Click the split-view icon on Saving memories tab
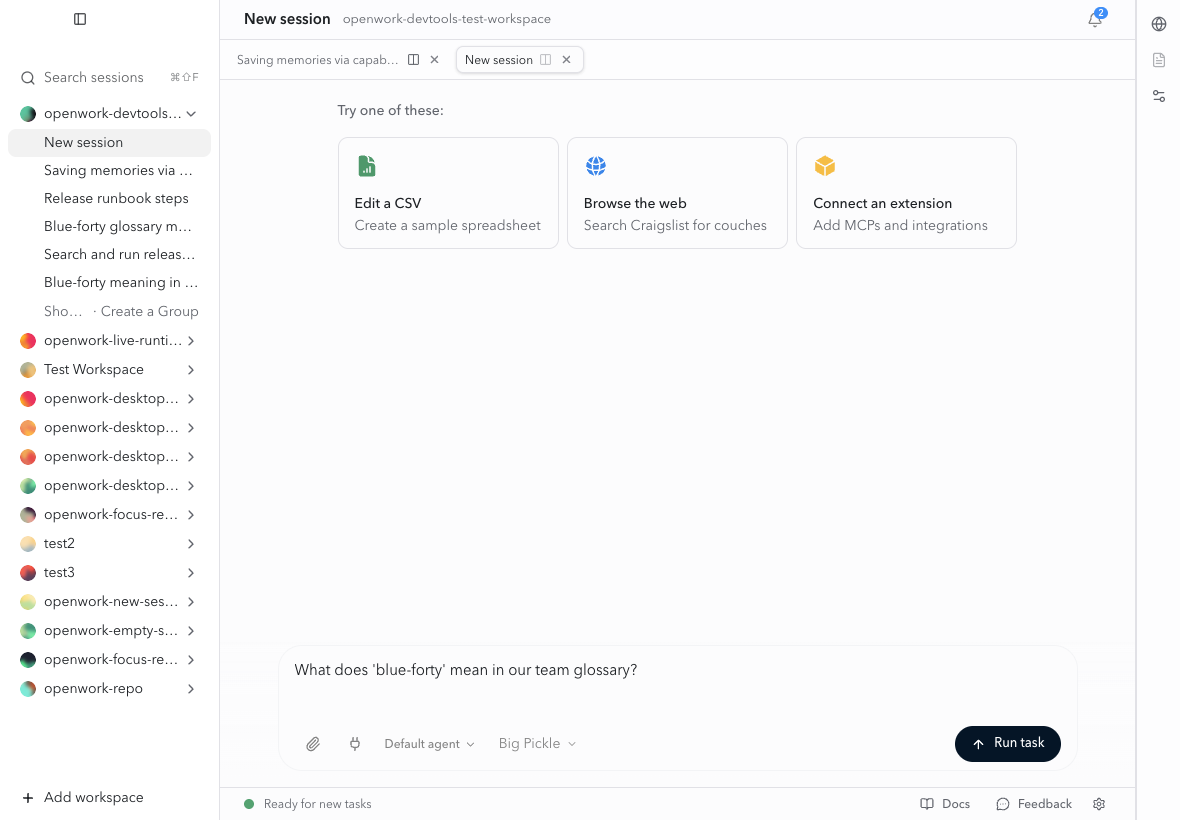The image size is (1180, 820). point(413,59)
